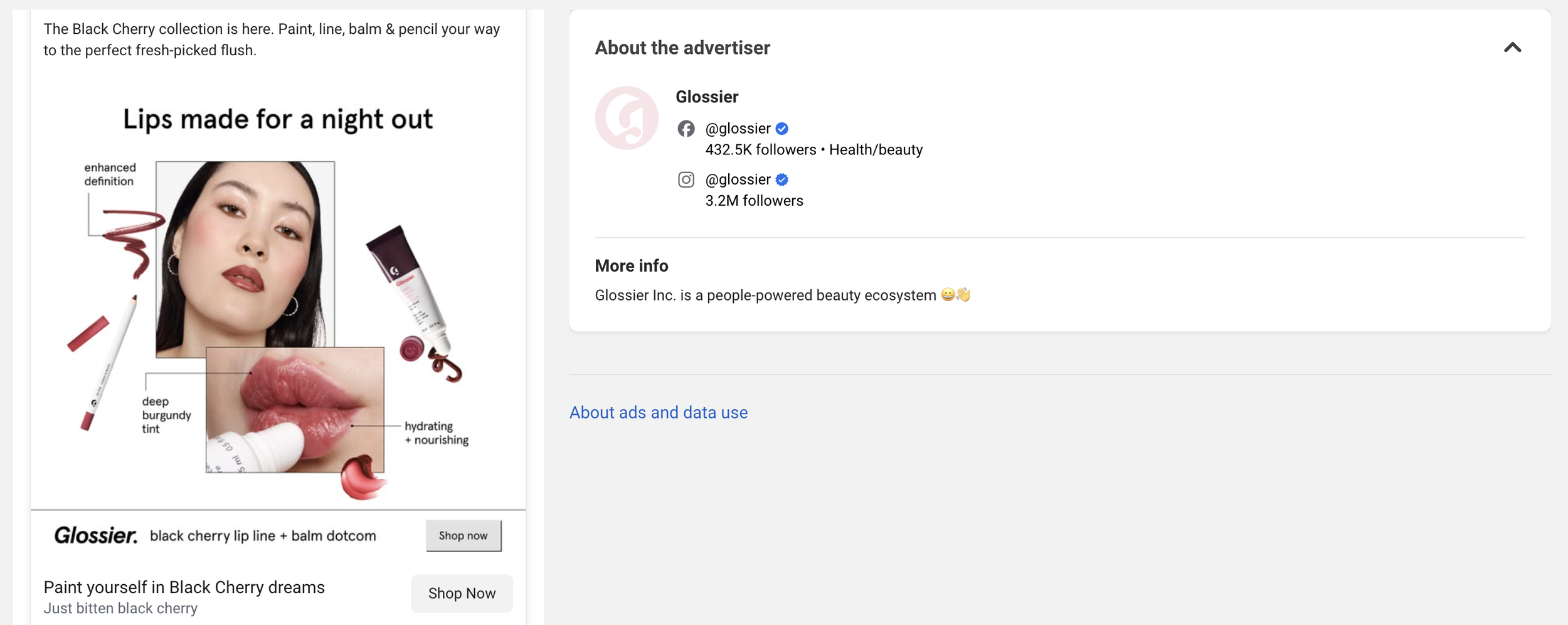Open the Instagram @glossier handle
The image size is (1568, 625).
[738, 179]
